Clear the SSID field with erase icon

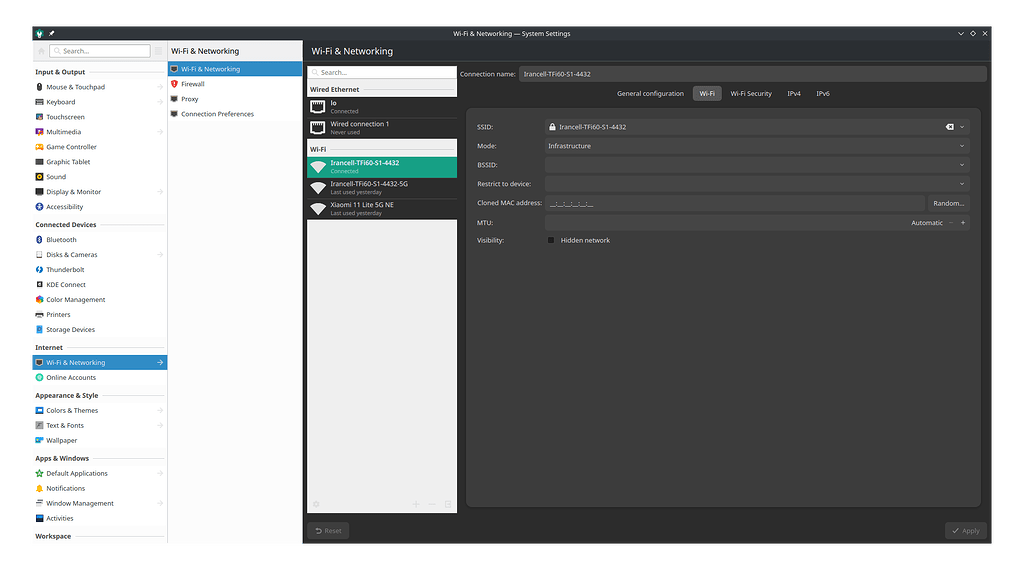(950, 127)
